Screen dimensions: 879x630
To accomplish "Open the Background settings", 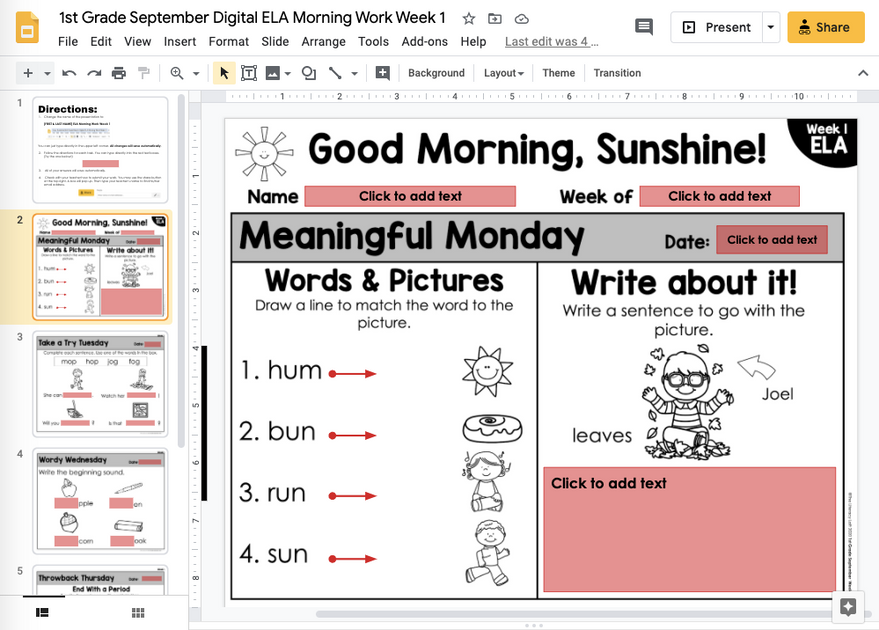I will coord(436,72).
